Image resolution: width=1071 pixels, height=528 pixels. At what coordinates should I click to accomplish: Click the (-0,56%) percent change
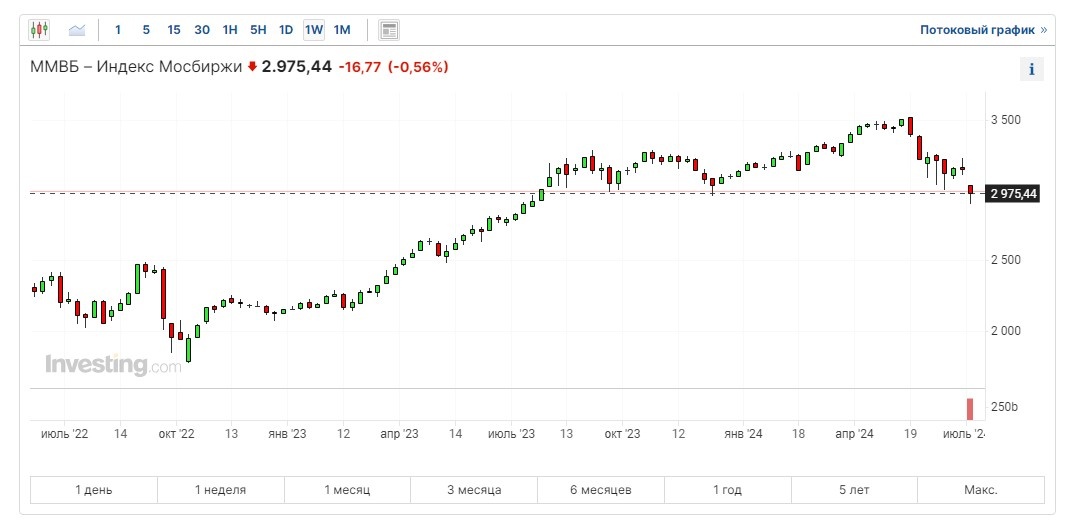click(x=418, y=67)
